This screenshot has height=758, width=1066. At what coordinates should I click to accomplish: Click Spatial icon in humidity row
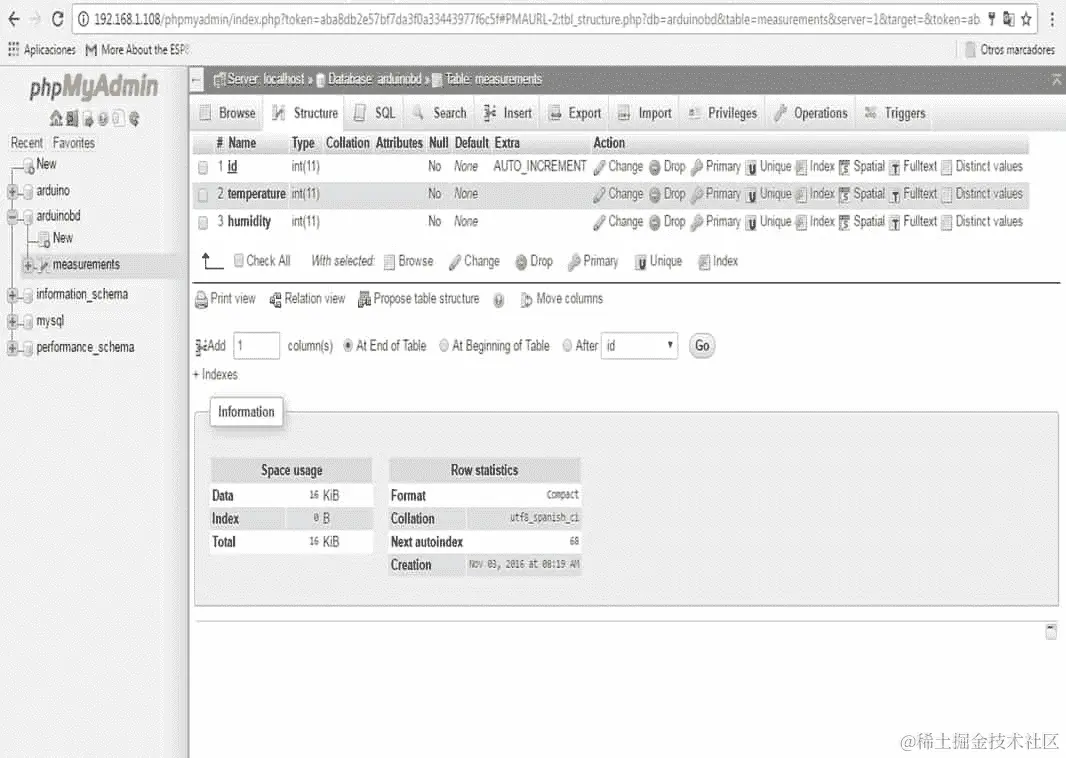[844, 222]
